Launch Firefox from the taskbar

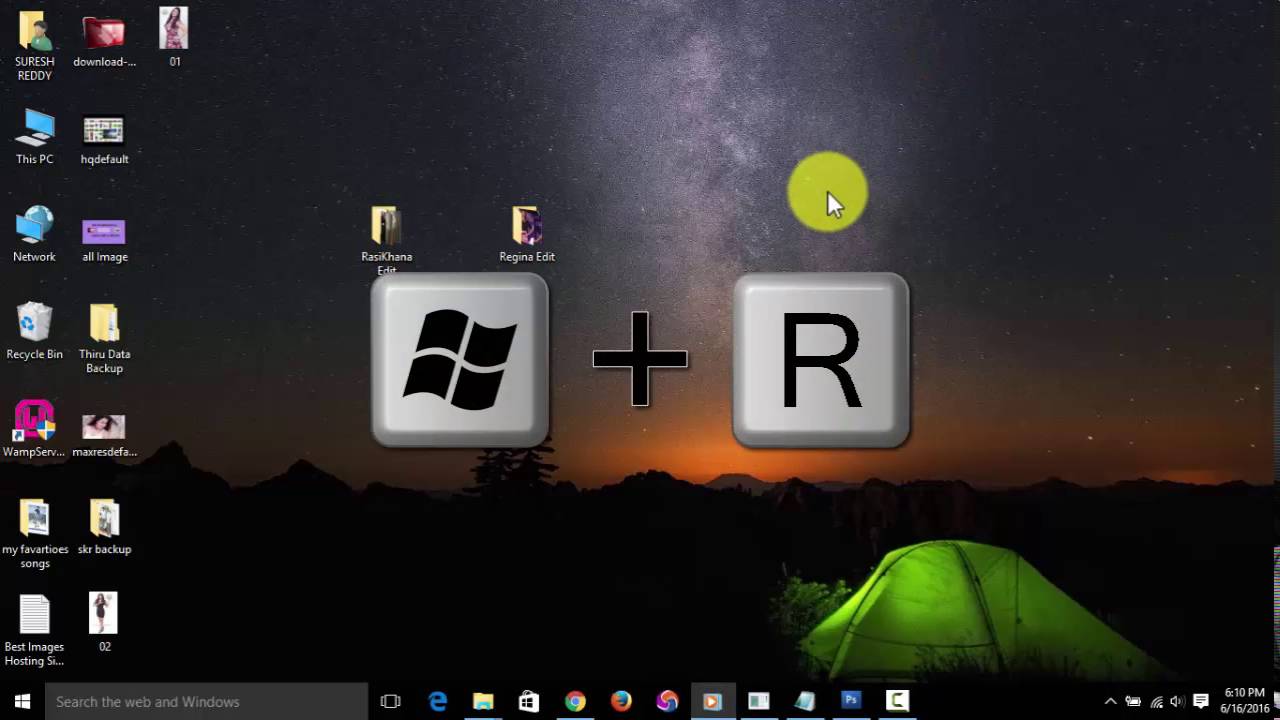click(x=621, y=701)
